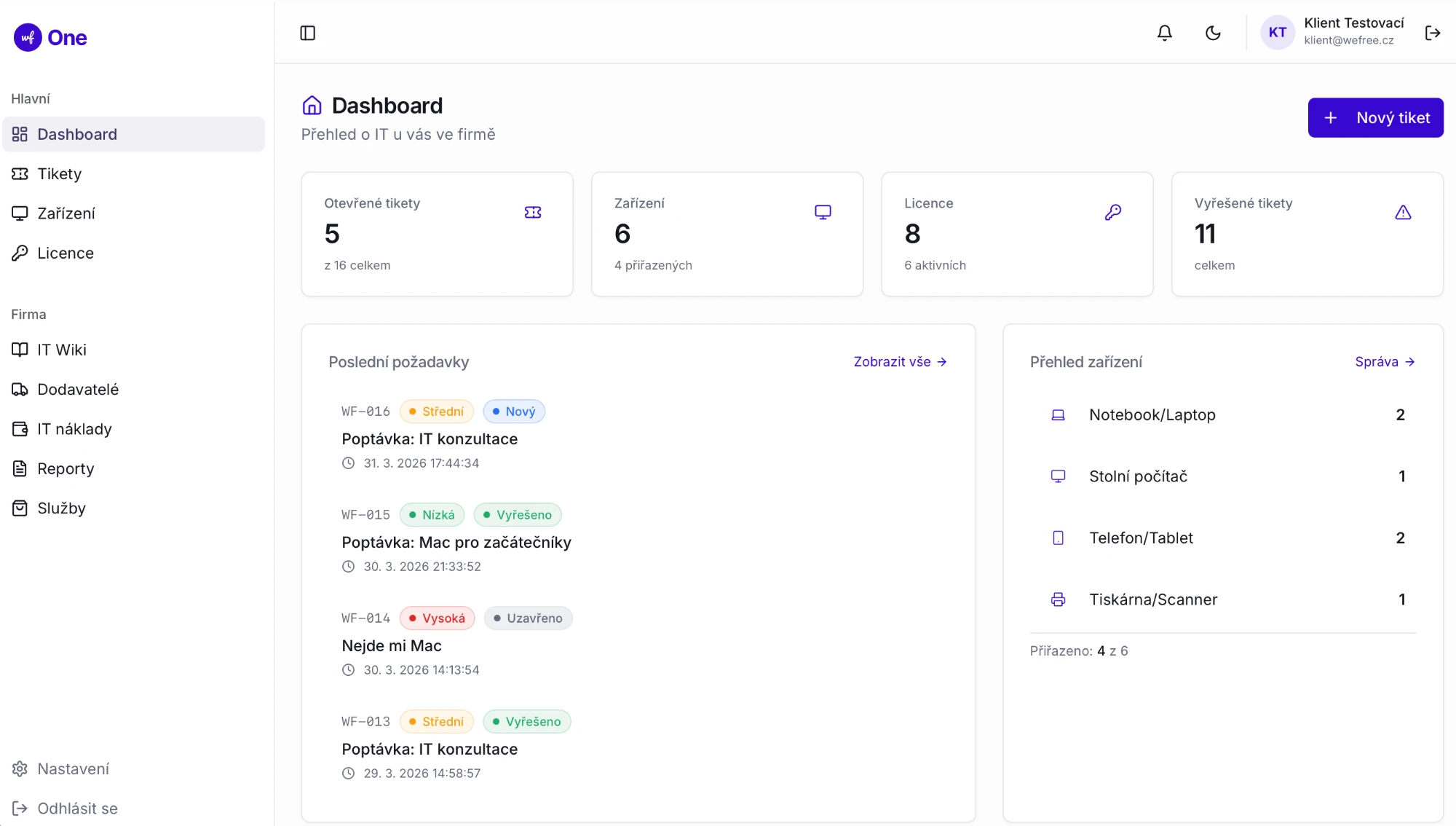Click the Přiřazeno: 4 z 6 summary
This screenshot has height=826, width=1456.
[x=1079, y=651]
